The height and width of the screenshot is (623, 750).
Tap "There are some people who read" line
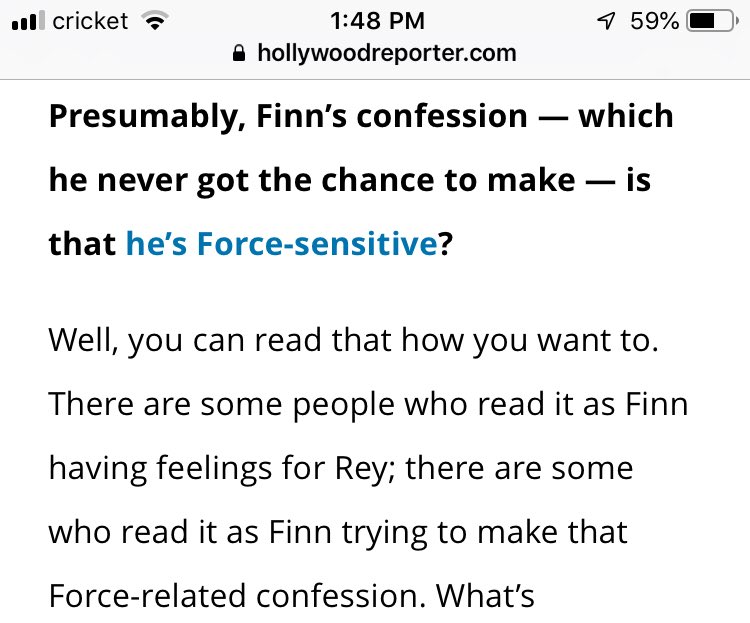pyautogui.click(x=368, y=405)
